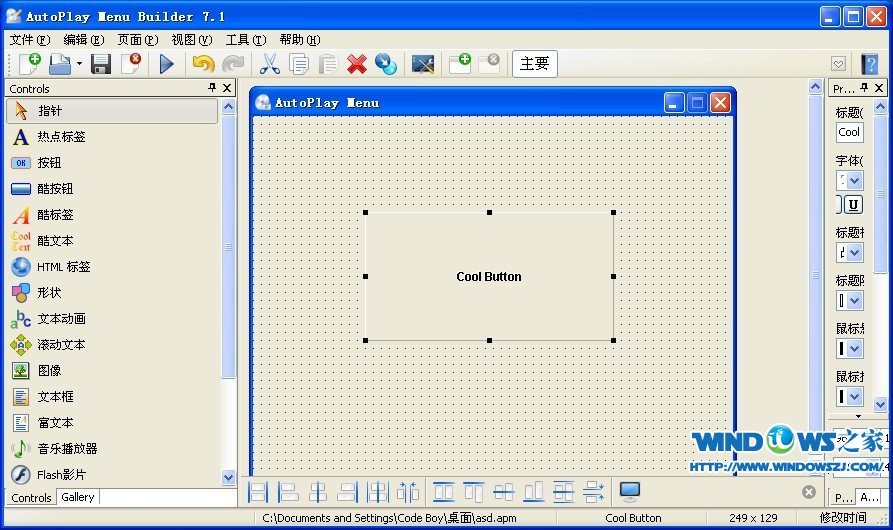
Task: Click the yellow Undo arrow
Action: (203, 64)
